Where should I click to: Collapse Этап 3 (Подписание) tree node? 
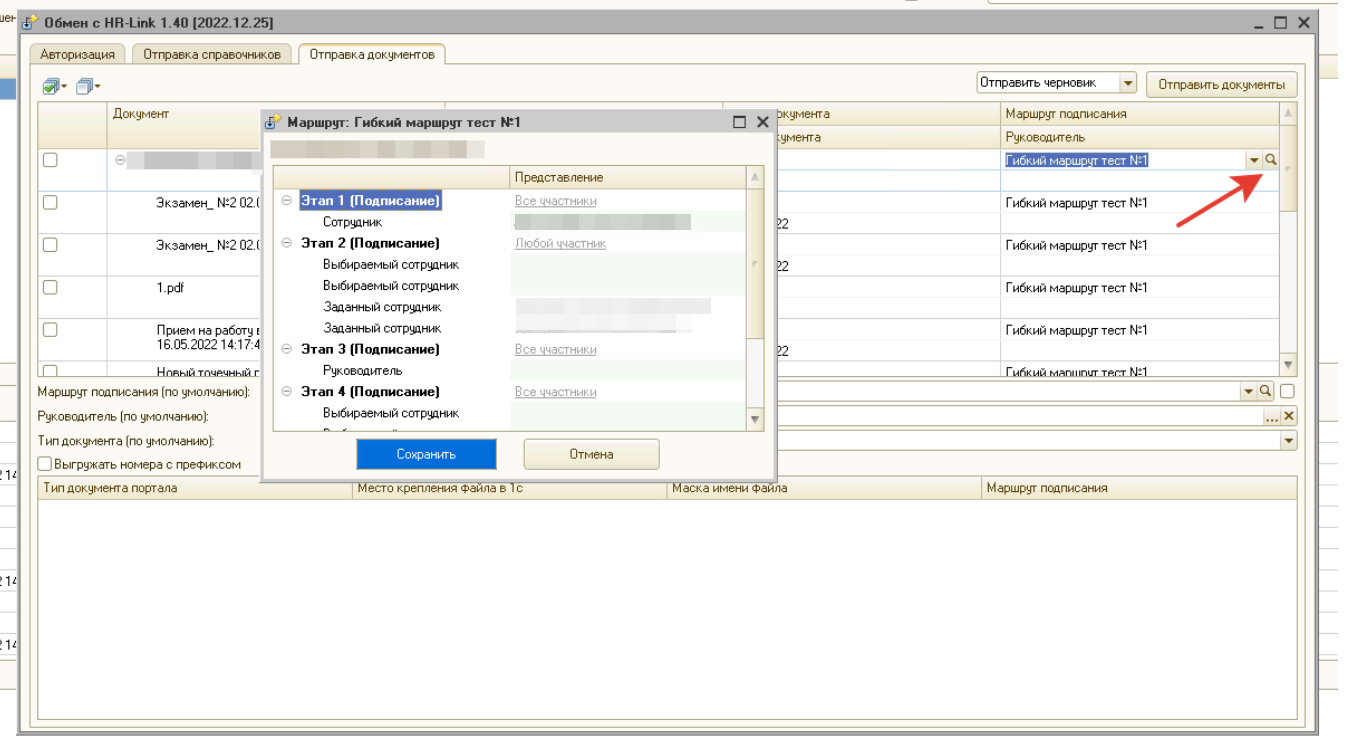tap(287, 349)
